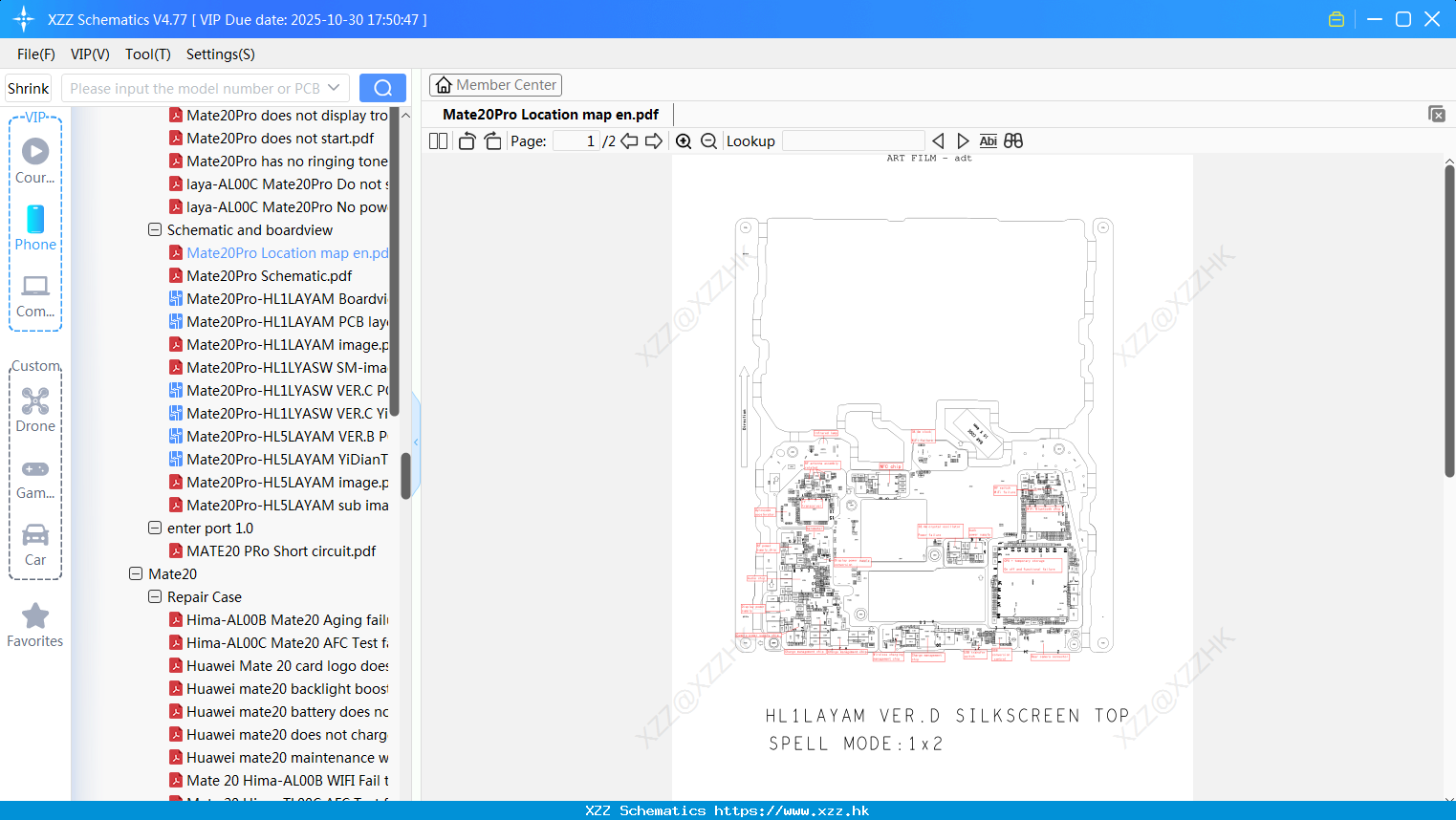The image size is (1456, 820).
Task: Select the Drone category
Action: [x=35, y=410]
